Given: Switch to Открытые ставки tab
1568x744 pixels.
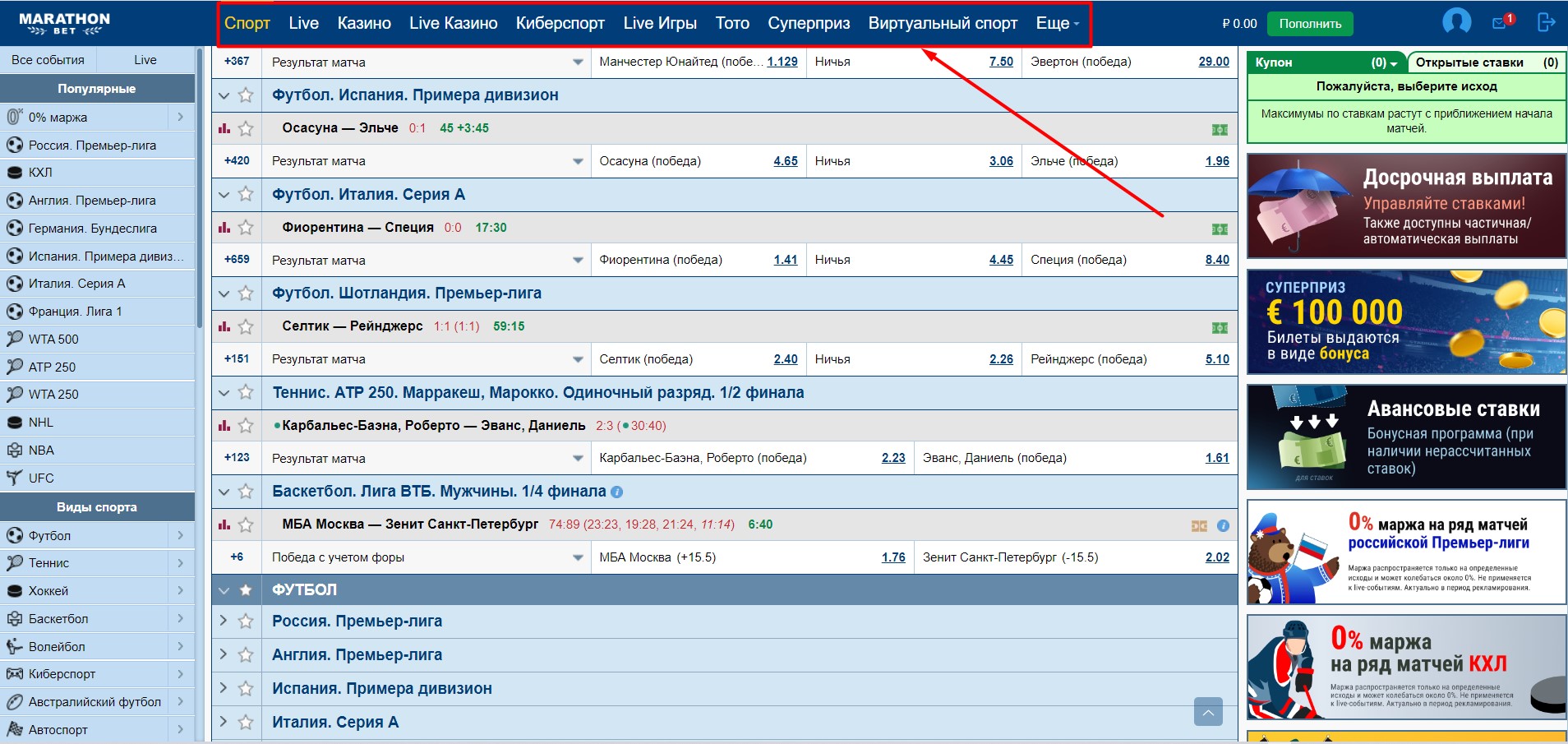Looking at the screenshot, I should pos(1487,62).
